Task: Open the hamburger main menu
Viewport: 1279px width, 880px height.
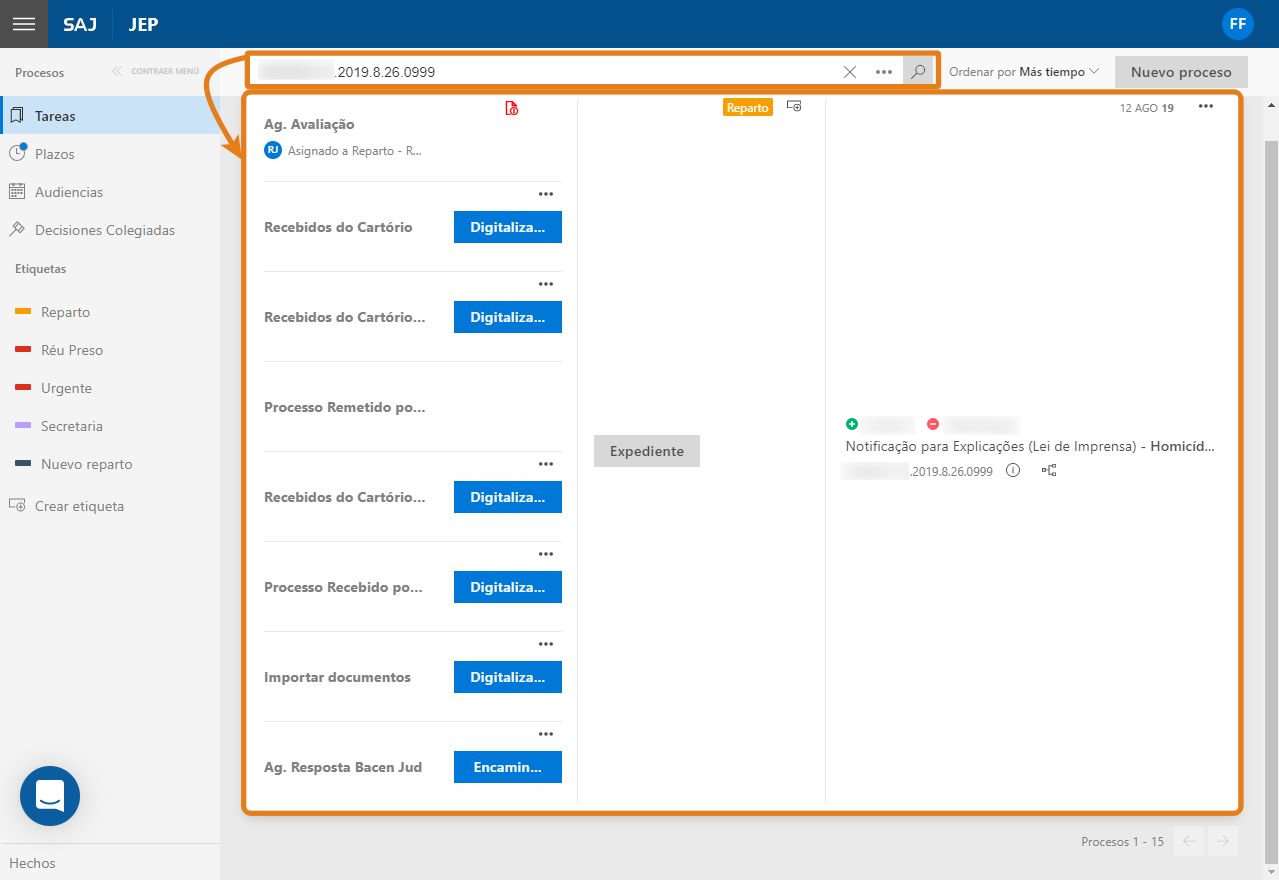Action: point(24,24)
